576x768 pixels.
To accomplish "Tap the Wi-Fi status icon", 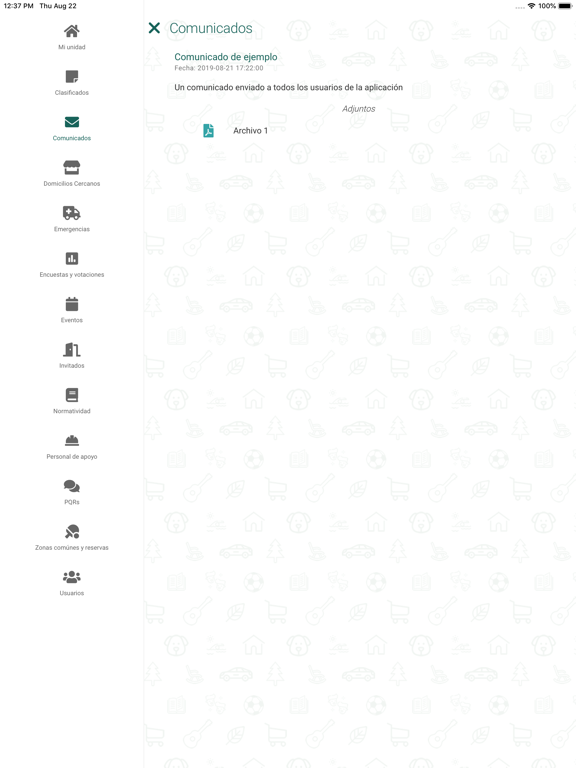I will 531,6.
